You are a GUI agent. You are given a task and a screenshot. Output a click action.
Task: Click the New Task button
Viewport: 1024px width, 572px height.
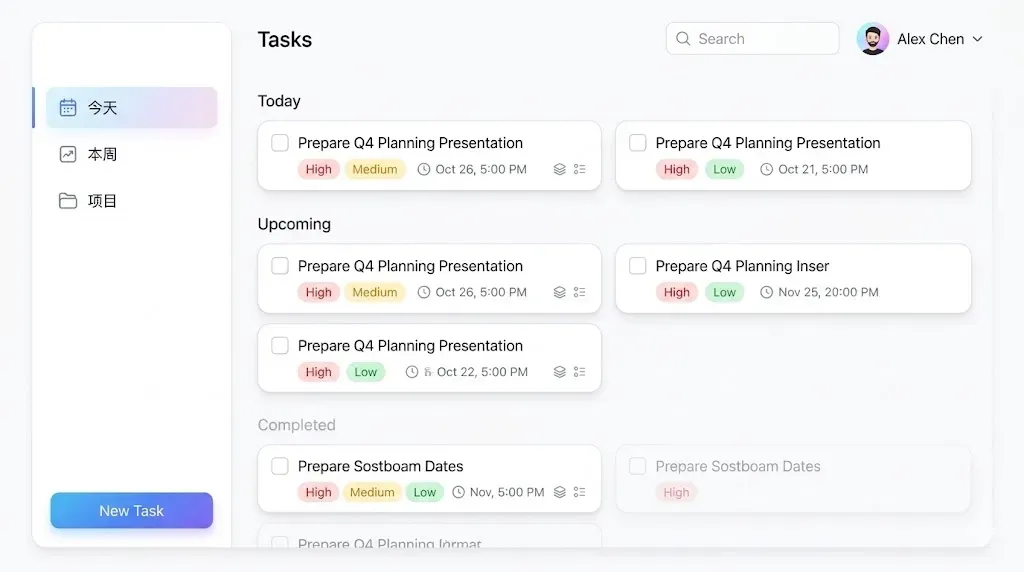coord(131,511)
